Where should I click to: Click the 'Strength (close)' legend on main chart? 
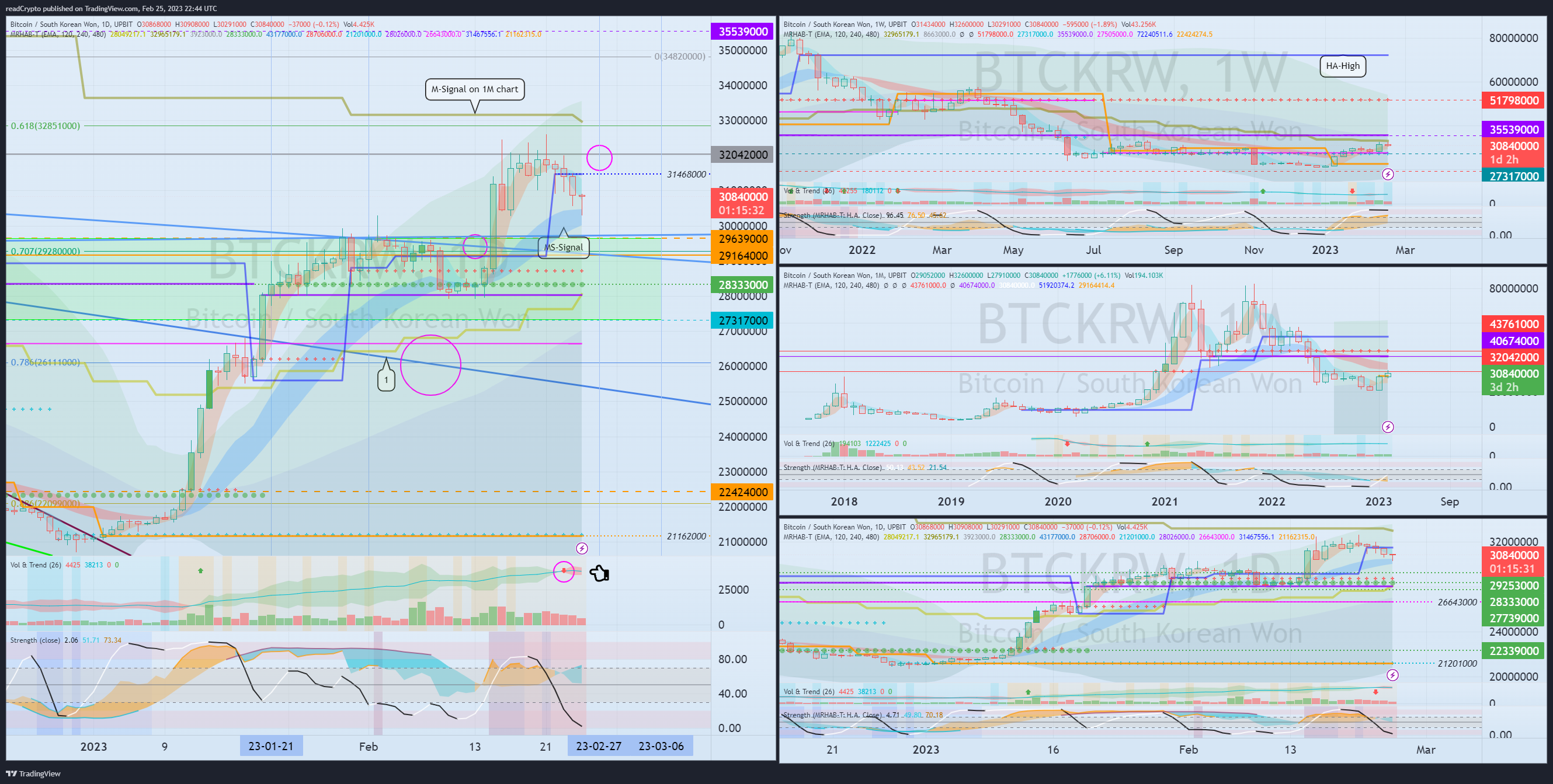pyautogui.click(x=35, y=640)
